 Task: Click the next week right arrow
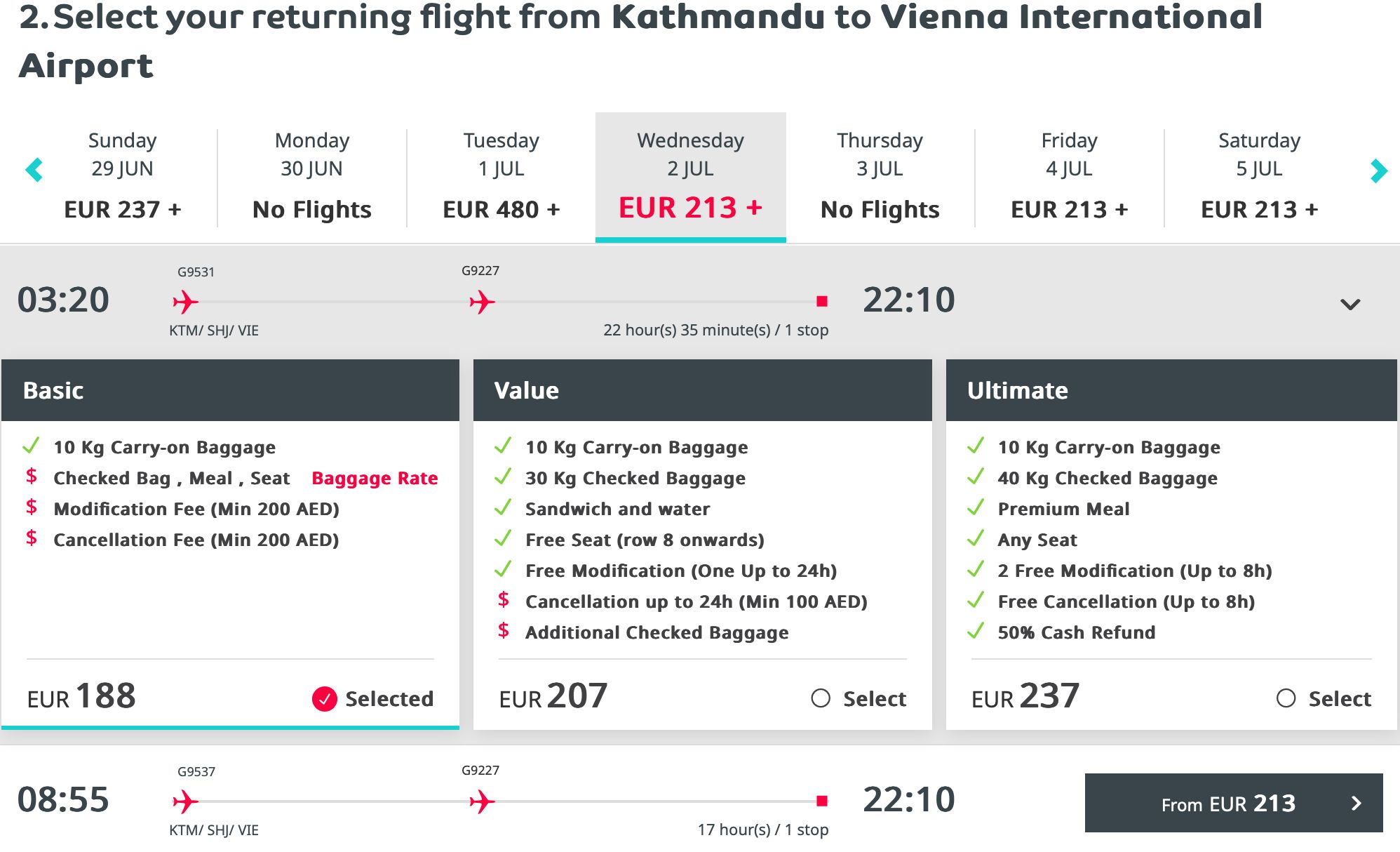click(1378, 171)
